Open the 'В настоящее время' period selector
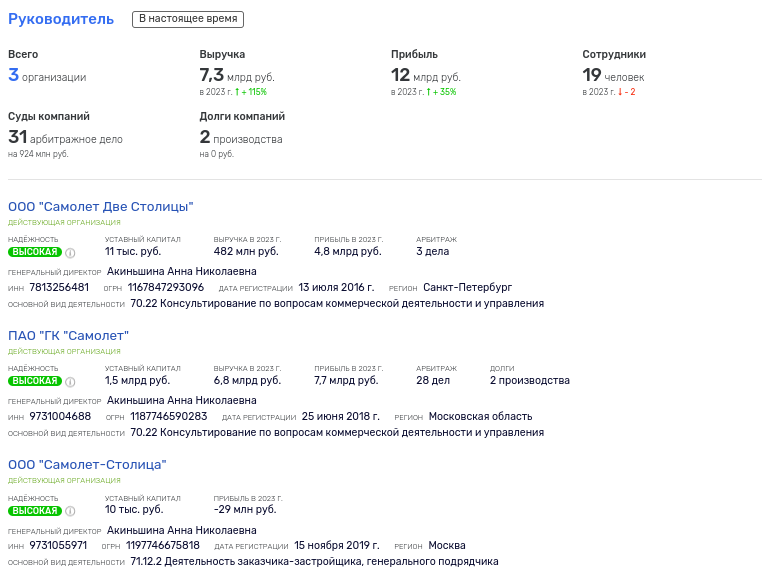This screenshot has height=575, width=763. 188,19
